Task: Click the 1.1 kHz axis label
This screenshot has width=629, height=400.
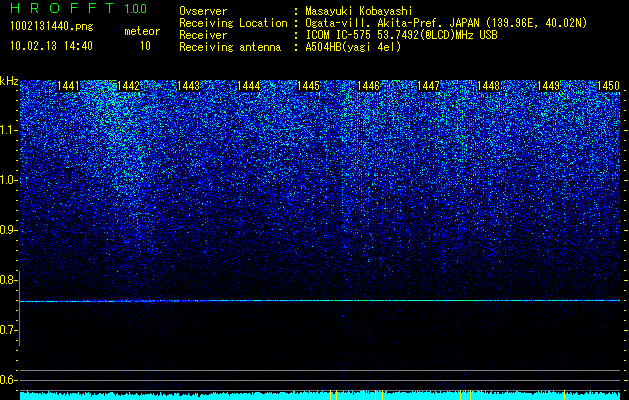Action: 9,130
